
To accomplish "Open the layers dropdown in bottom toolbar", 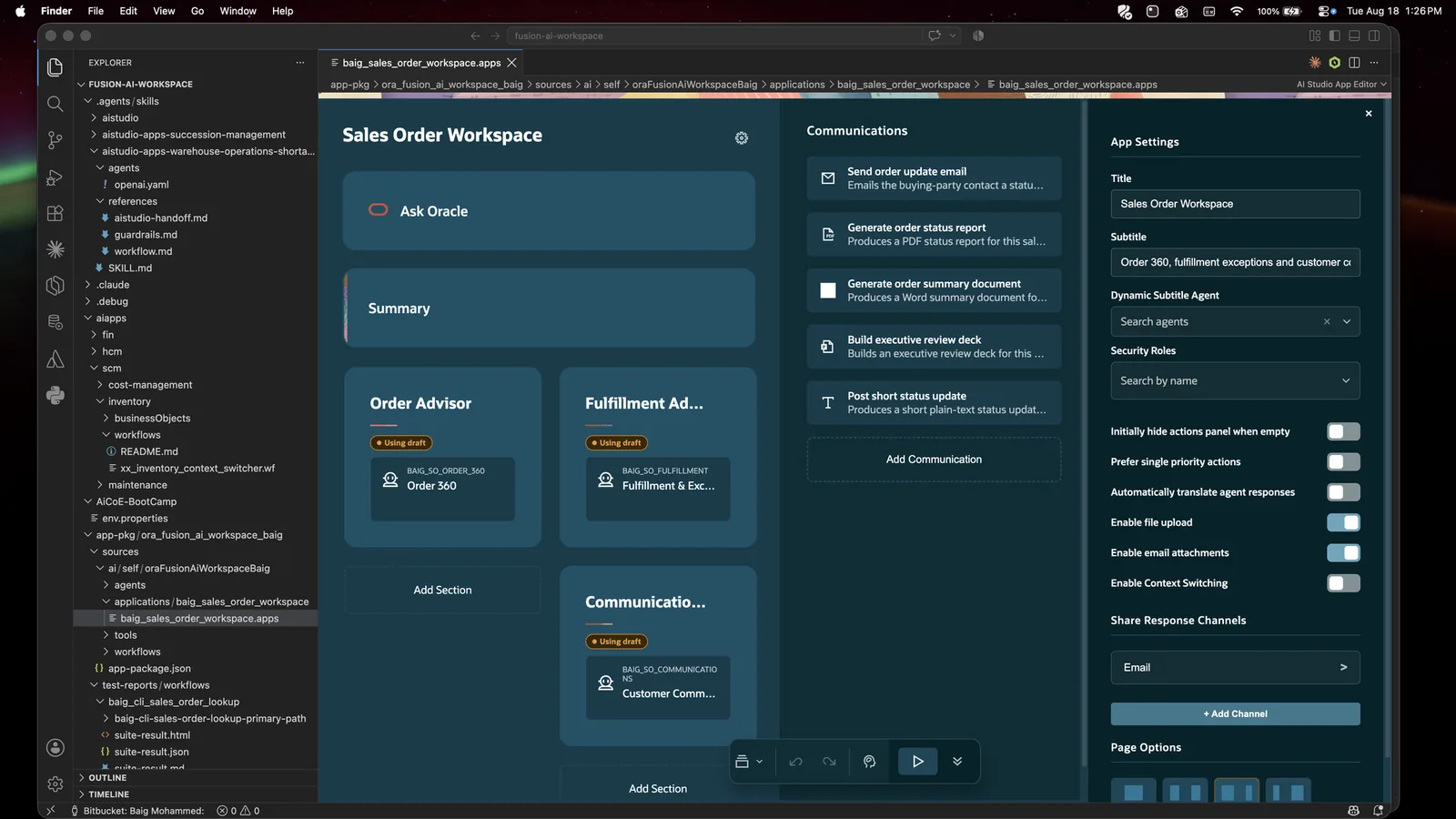I will pyautogui.click(x=749, y=762).
